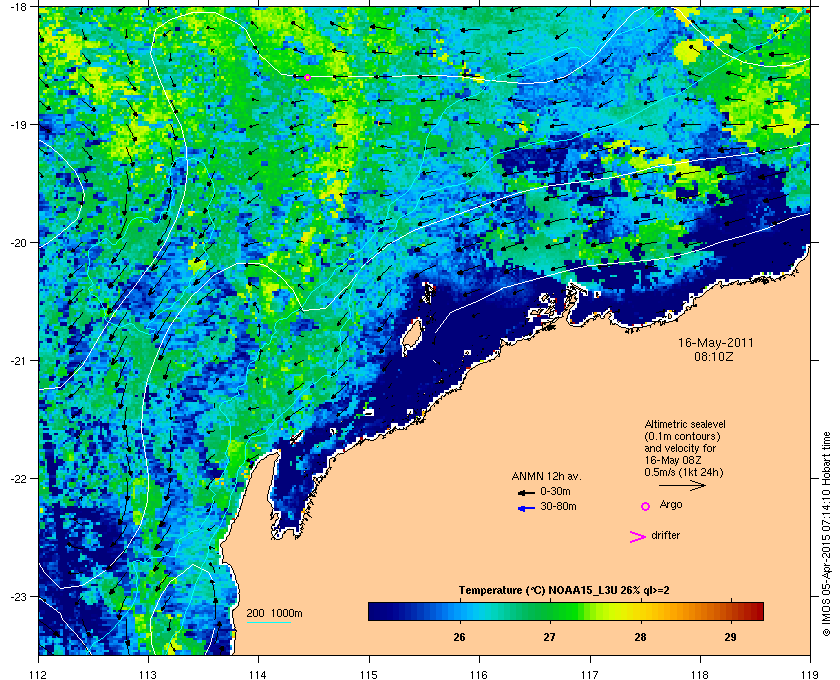The image size is (840, 680).
Task: Click the "27" colorbar tick label
Action: pos(550,637)
